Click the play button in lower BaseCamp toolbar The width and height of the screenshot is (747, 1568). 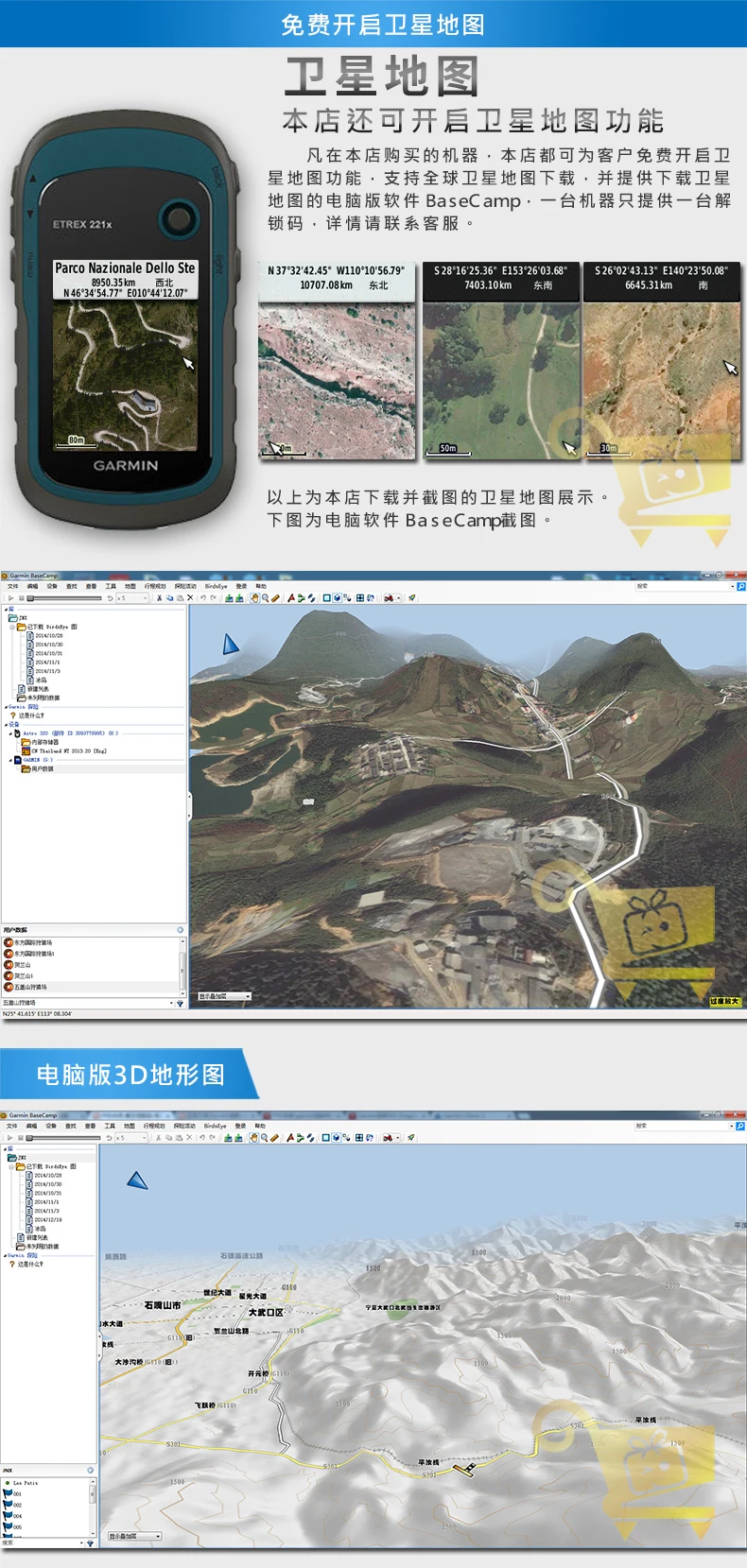[x=9, y=1139]
